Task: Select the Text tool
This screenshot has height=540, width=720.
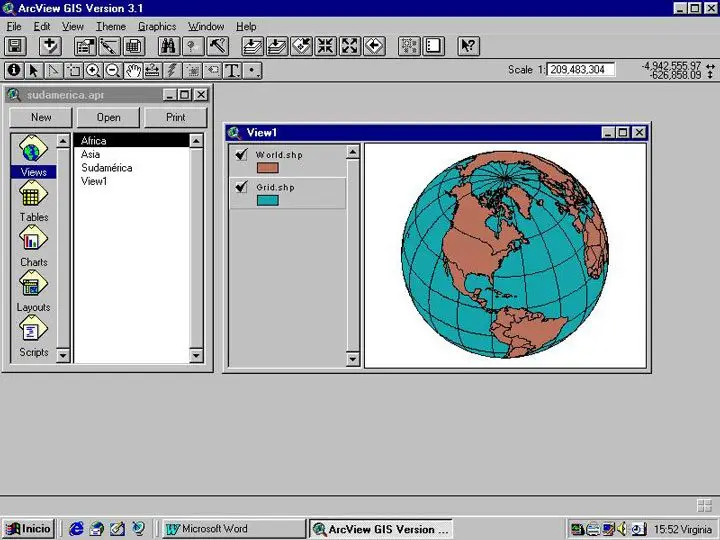Action: pos(232,70)
